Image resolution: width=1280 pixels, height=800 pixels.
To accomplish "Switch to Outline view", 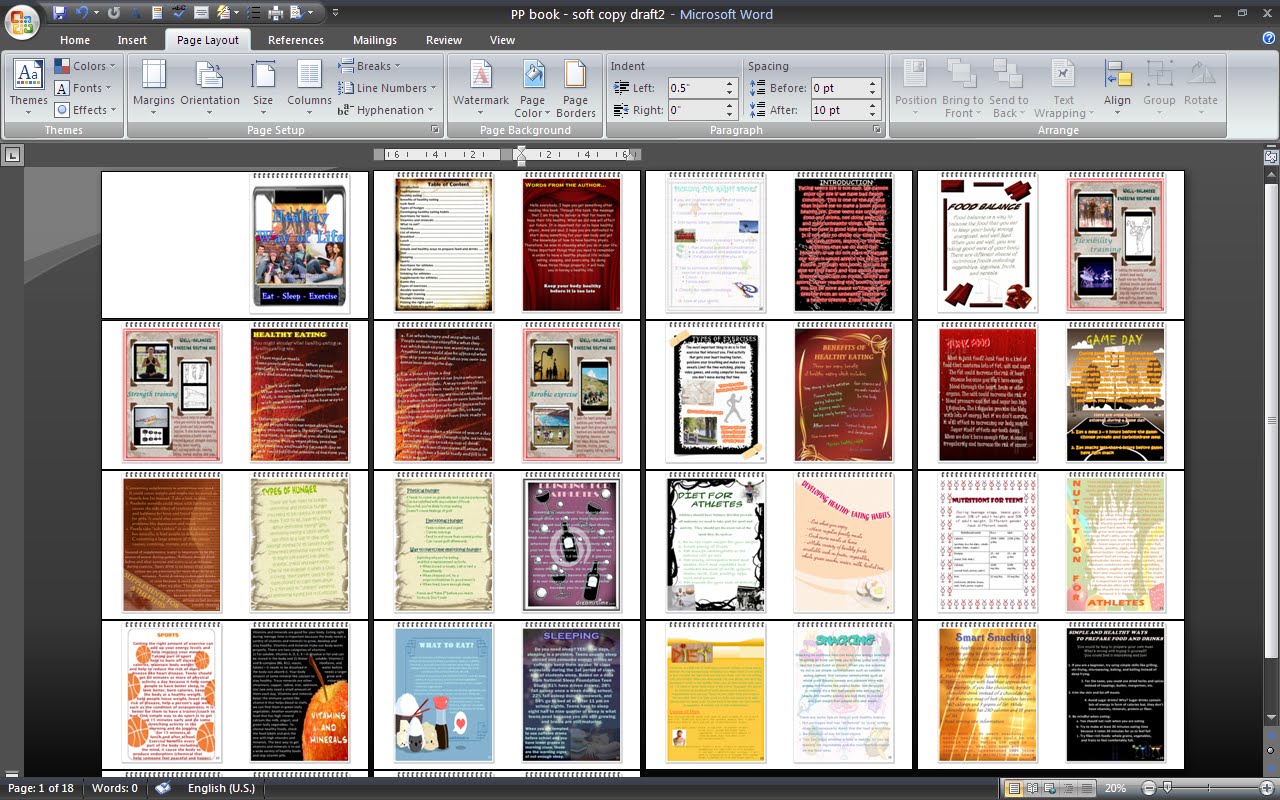I will tap(1069, 788).
